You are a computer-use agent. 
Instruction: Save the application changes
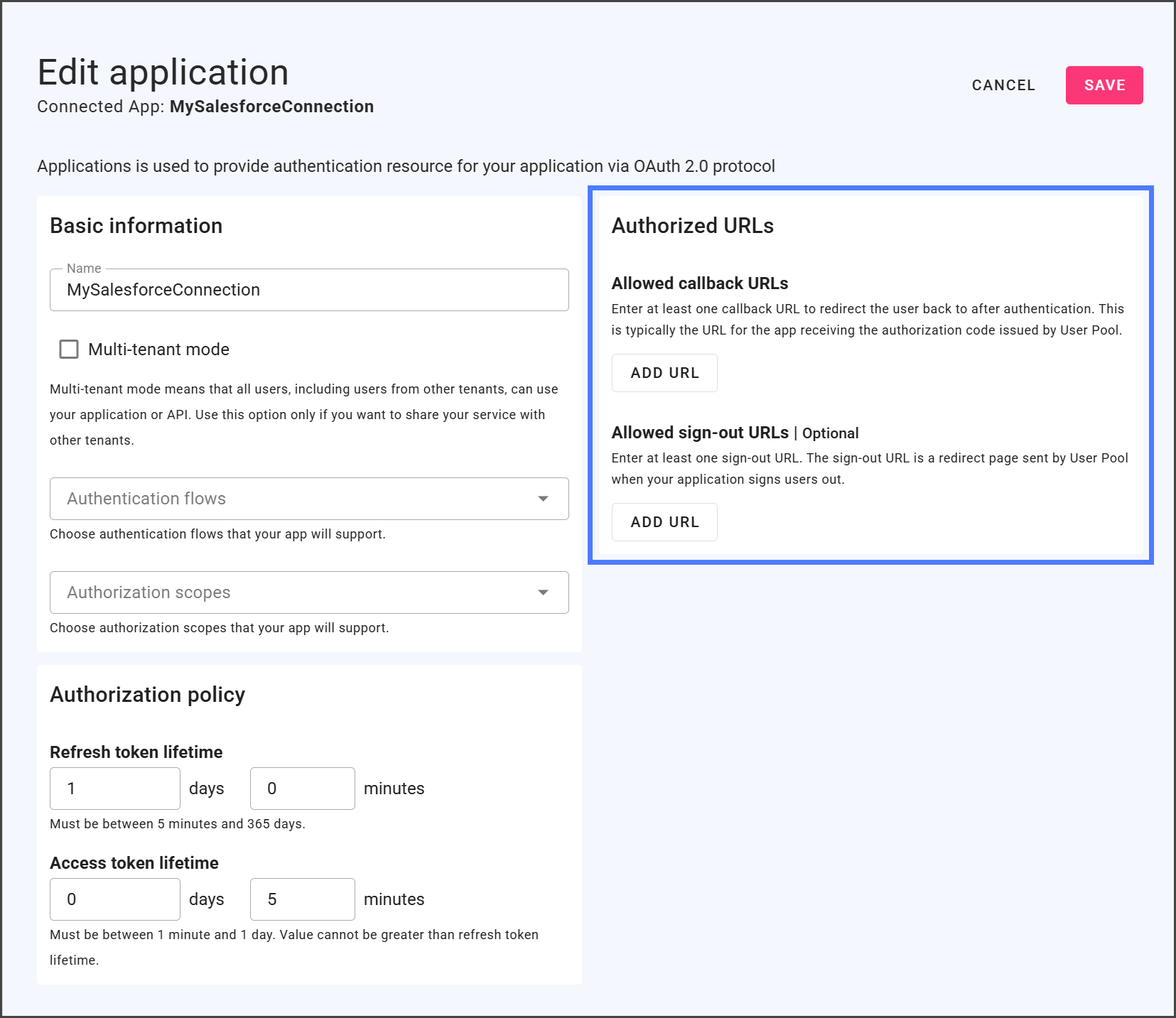coord(1104,85)
